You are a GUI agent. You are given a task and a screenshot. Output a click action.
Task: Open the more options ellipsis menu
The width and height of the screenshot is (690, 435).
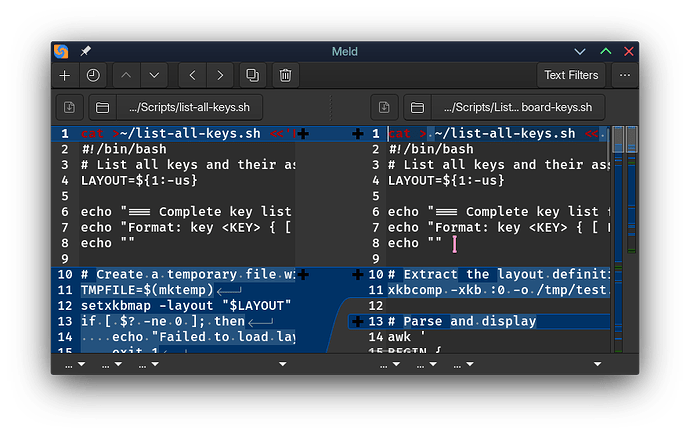(x=625, y=75)
